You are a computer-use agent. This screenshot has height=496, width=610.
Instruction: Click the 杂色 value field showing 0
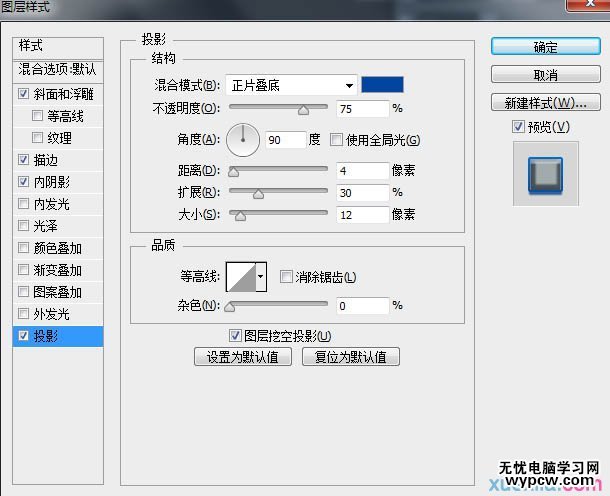(363, 306)
